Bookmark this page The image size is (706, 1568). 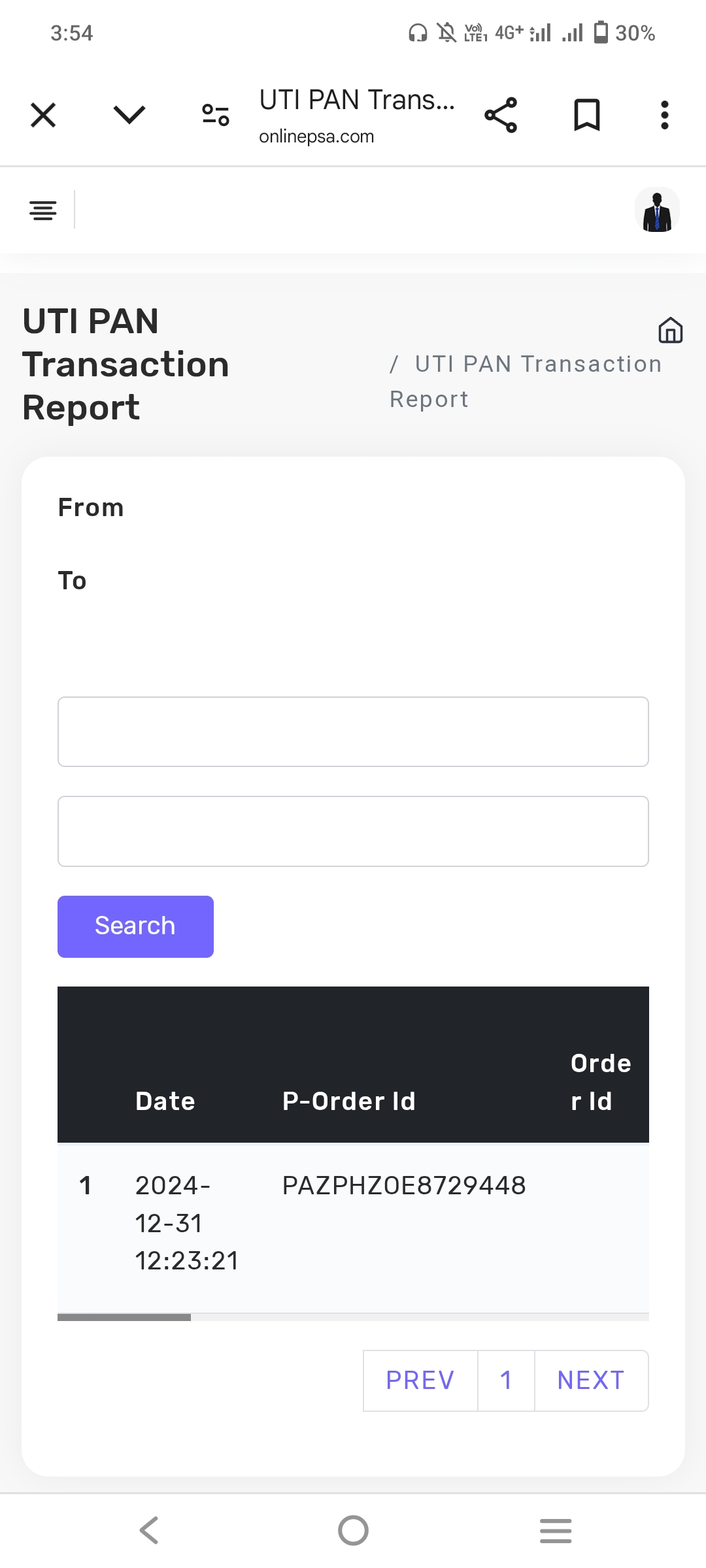point(586,116)
